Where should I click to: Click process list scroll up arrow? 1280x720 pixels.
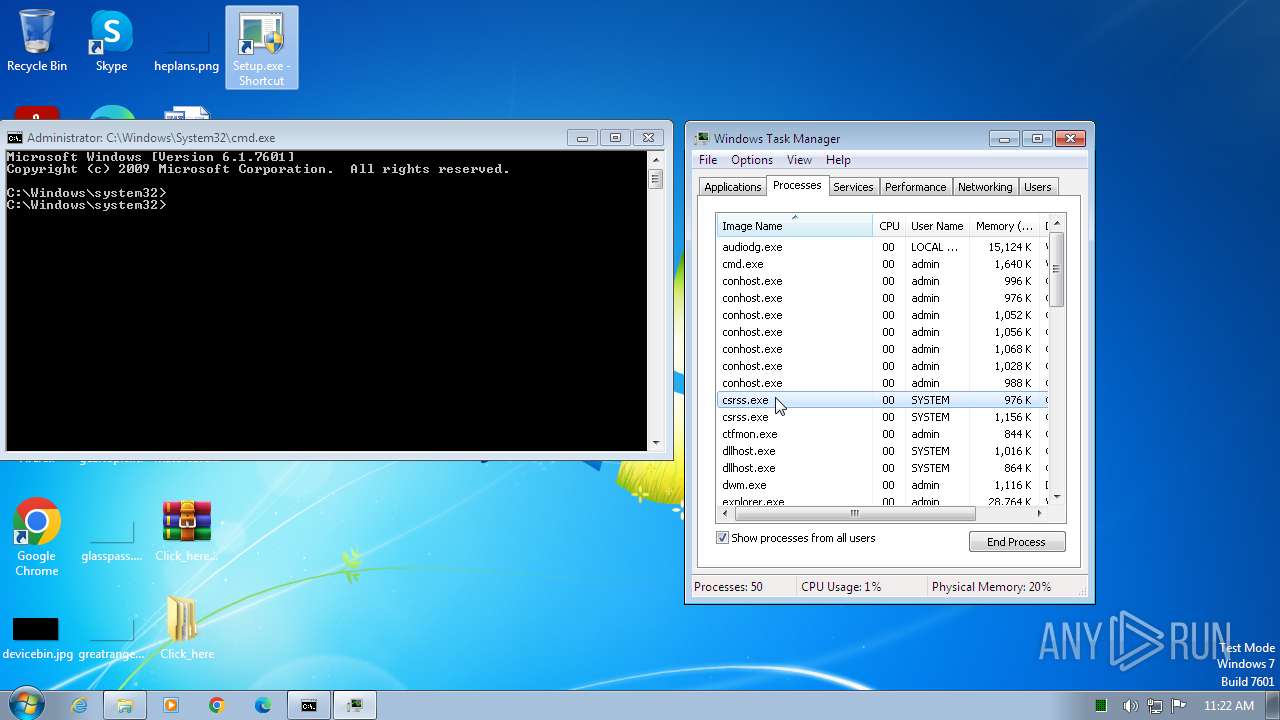(1057, 223)
